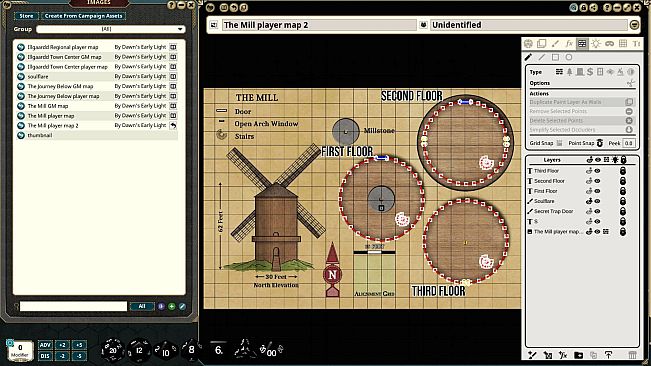651x366 pixels.
Task: Apply the -5 modifier button
Action: (79, 356)
